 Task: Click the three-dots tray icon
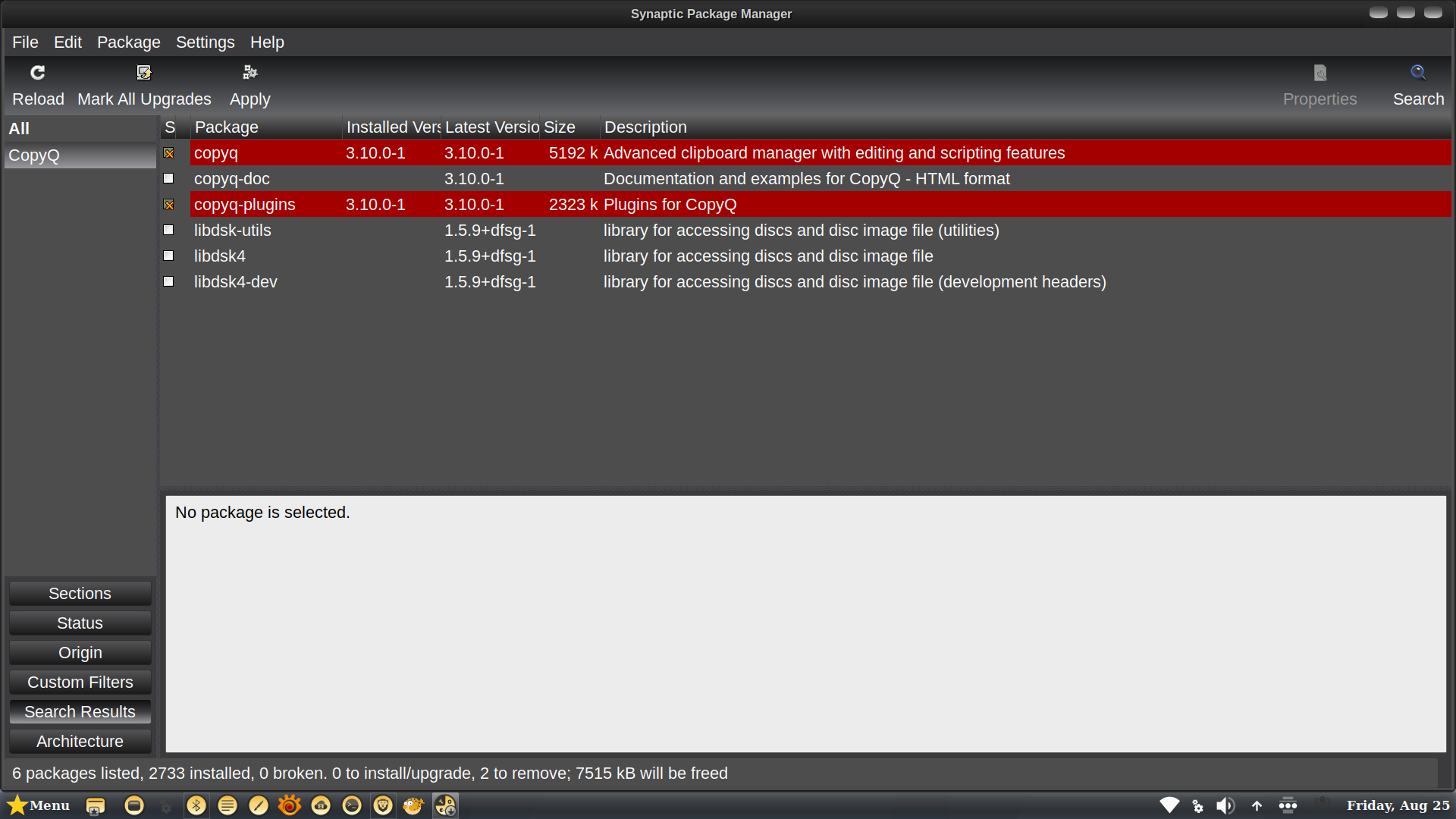1288,805
